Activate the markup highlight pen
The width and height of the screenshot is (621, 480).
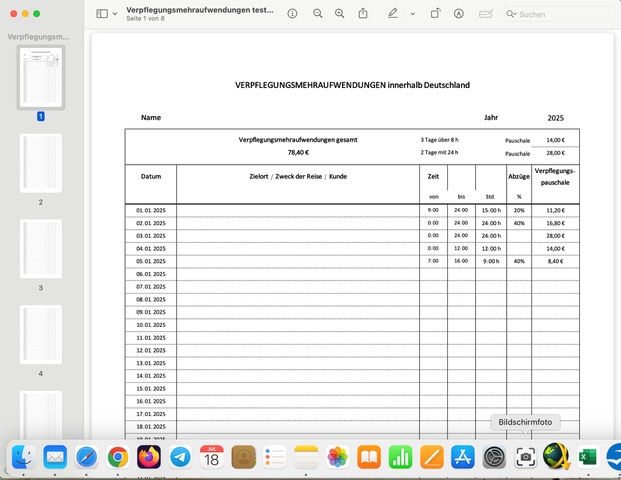tap(392, 14)
